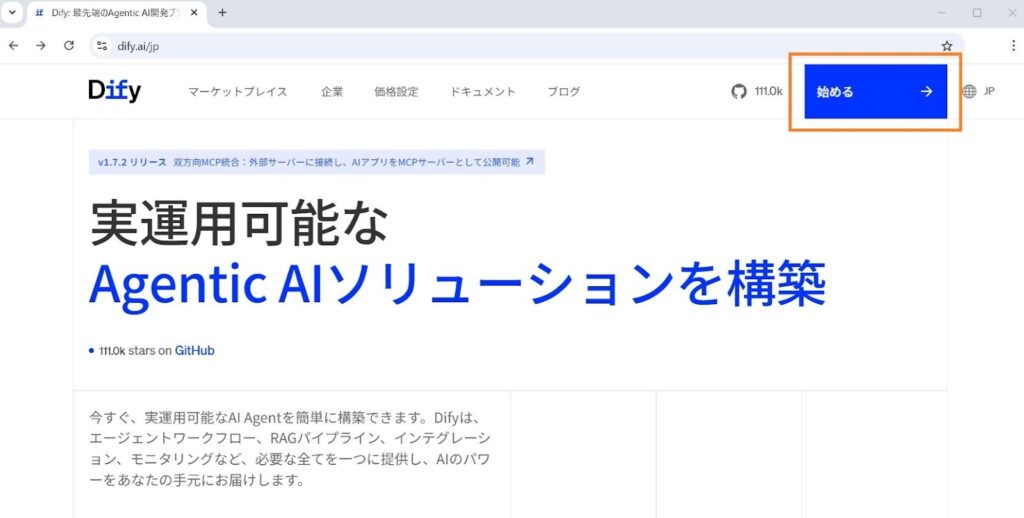The width and height of the screenshot is (1024, 518).
Task: Open ドキュメント from the navigation
Action: pos(482,92)
